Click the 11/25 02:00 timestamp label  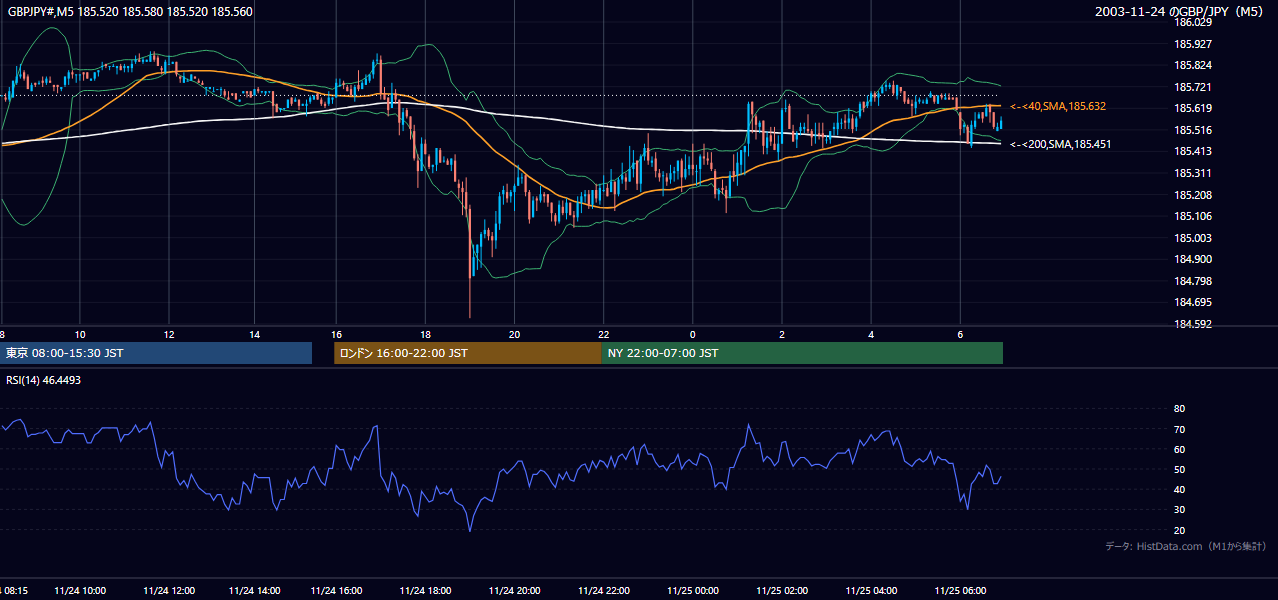coord(782,590)
